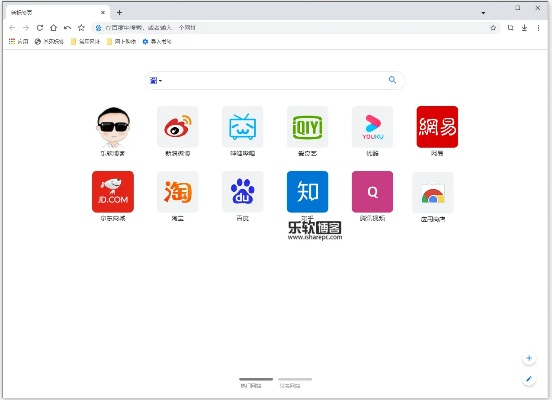Expand the tab list dropdown arrow
Viewport: 552px width, 400px height.
[483, 13]
